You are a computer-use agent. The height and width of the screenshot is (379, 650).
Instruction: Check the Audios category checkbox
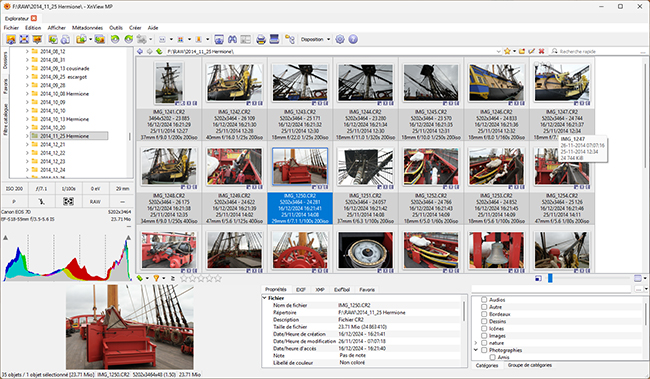[x=484, y=299]
